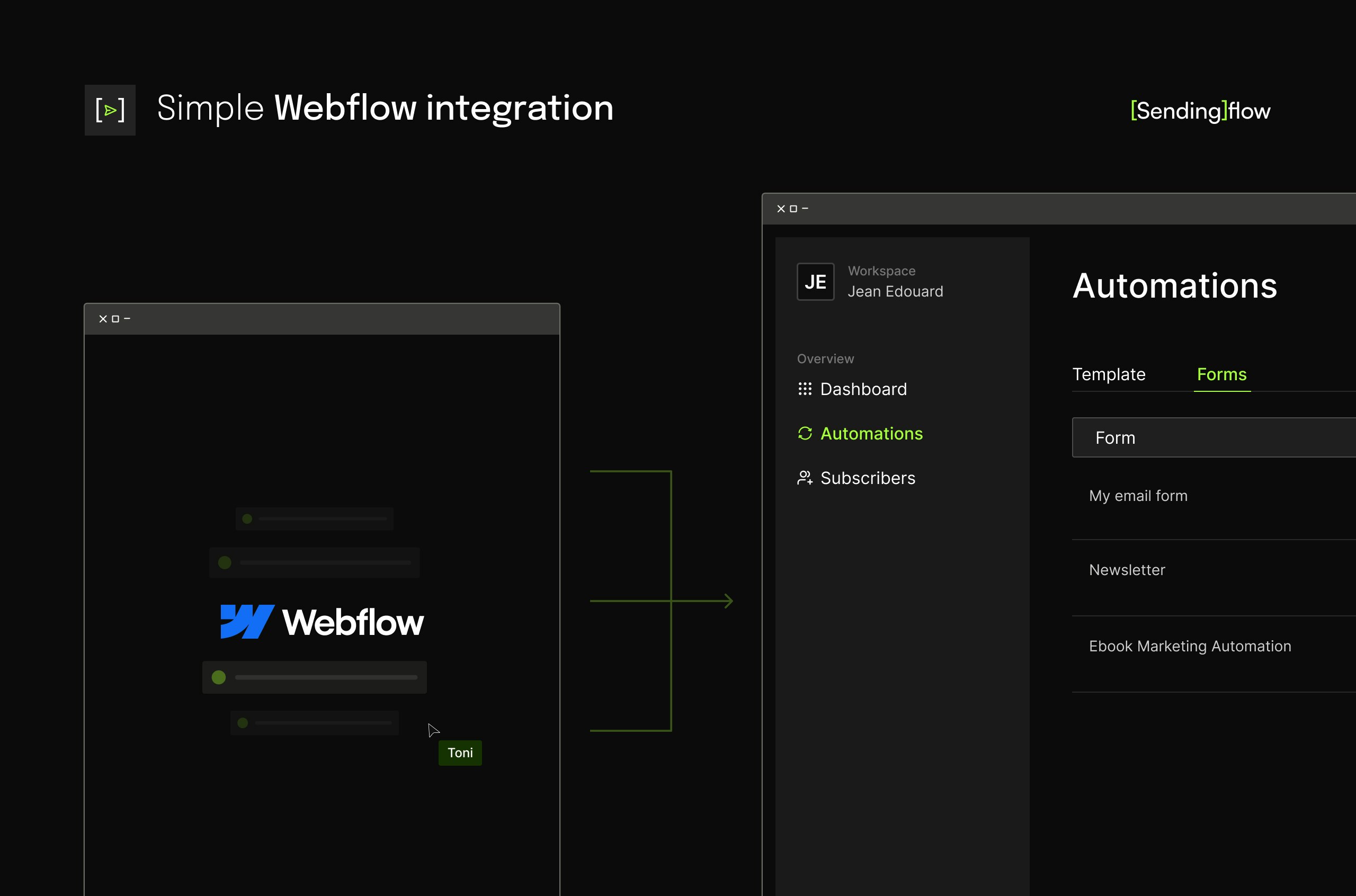
Task: Select the Newsletter form entry
Action: 1127,570
